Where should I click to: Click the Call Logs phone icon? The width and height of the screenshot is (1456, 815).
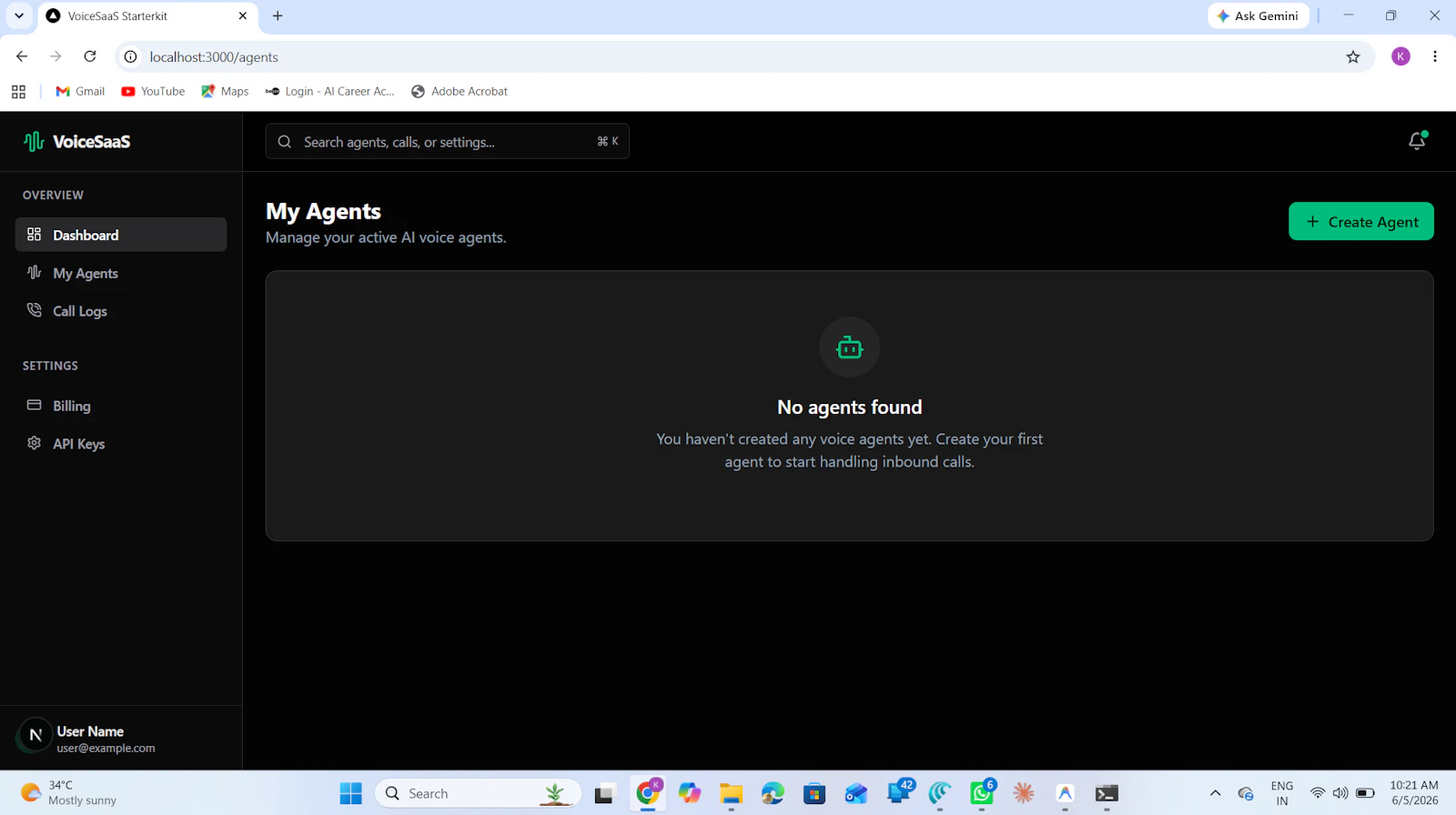tap(34, 310)
